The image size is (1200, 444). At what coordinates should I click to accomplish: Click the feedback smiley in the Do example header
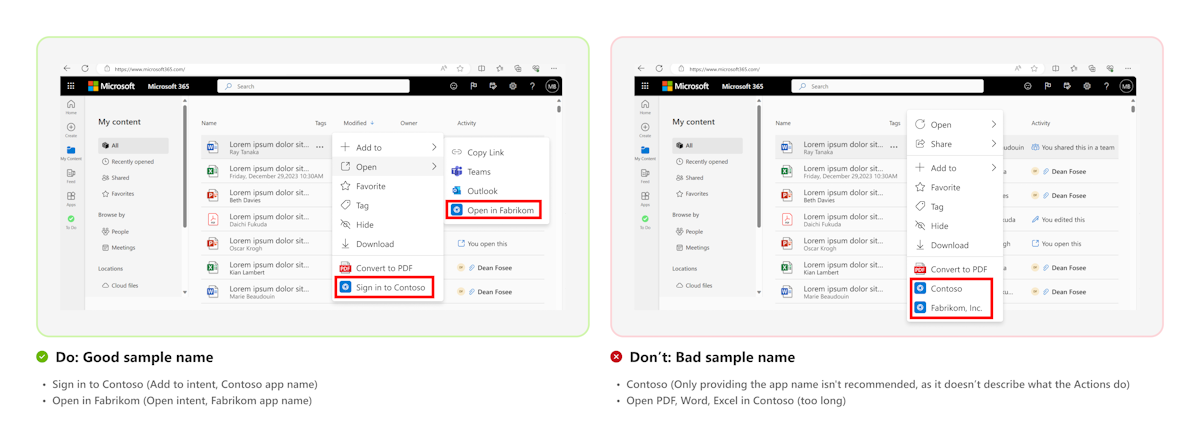coord(454,86)
